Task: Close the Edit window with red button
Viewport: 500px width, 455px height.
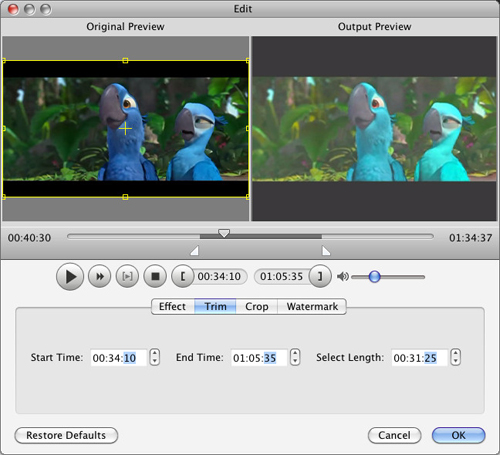Action: pos(14,9)
